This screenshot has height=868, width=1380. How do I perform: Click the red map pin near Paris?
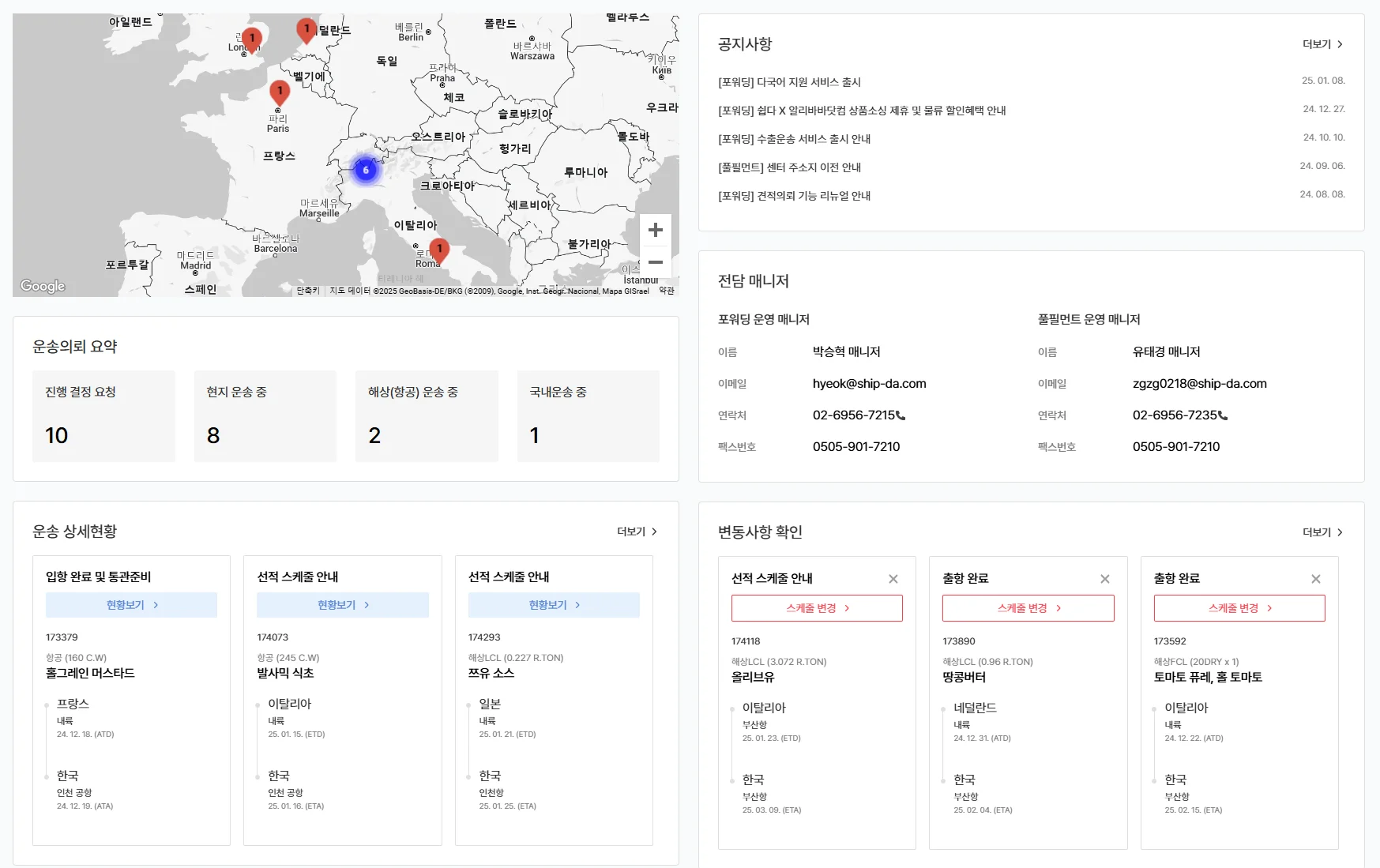tap(280, 92)
